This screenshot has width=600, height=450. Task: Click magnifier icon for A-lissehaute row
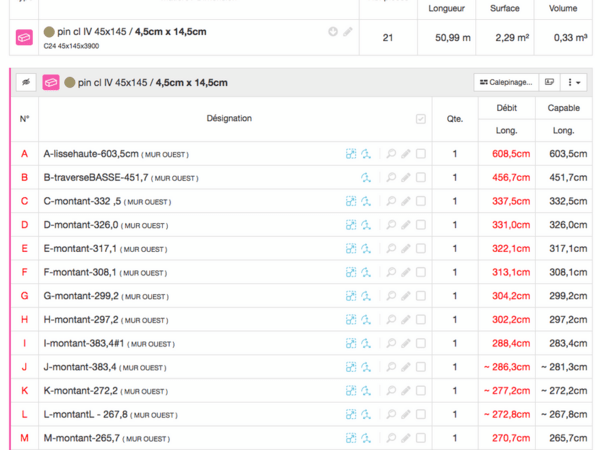[391, 154]
